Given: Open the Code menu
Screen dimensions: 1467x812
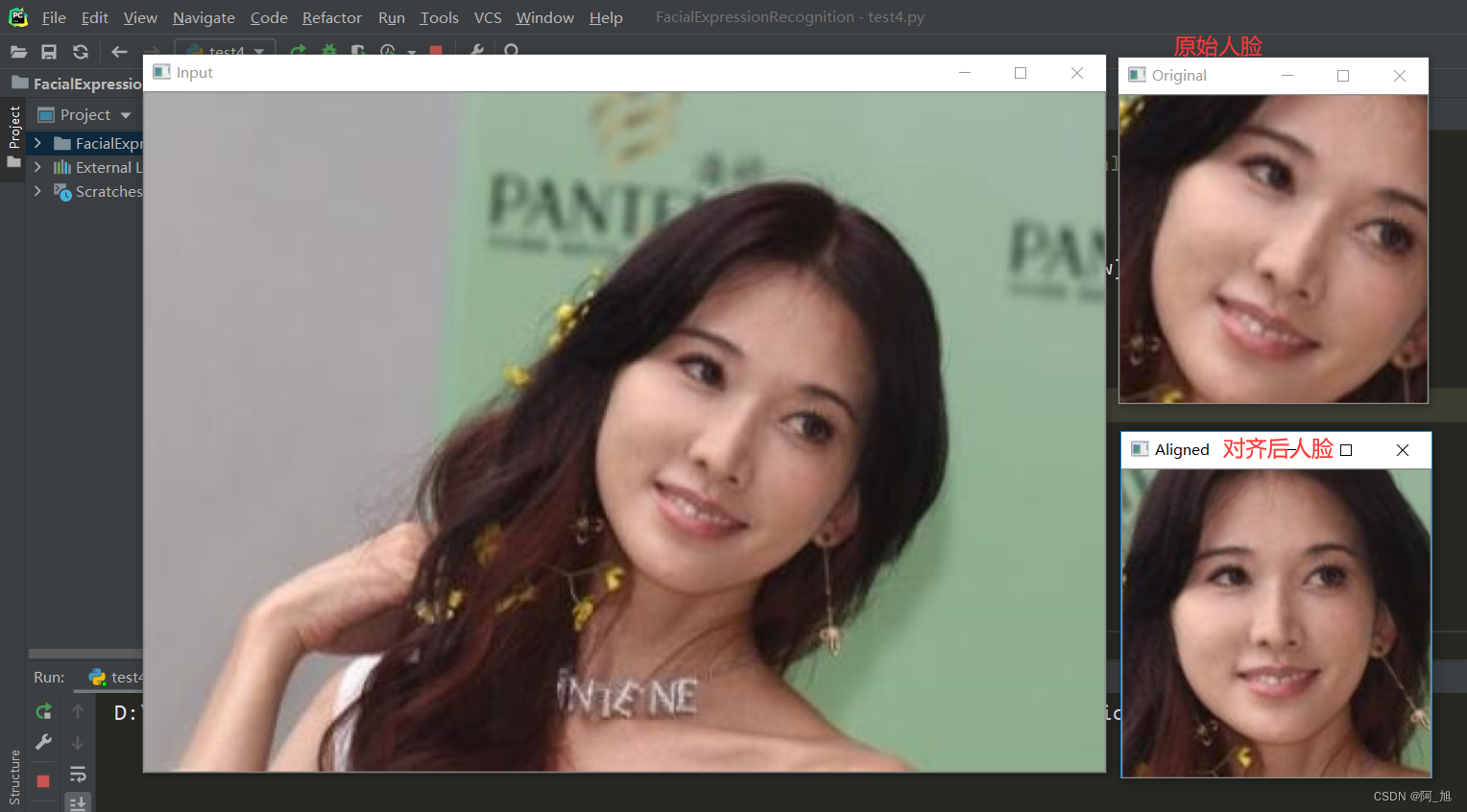Looking at the screenshot, I should (x=269, y=17).
